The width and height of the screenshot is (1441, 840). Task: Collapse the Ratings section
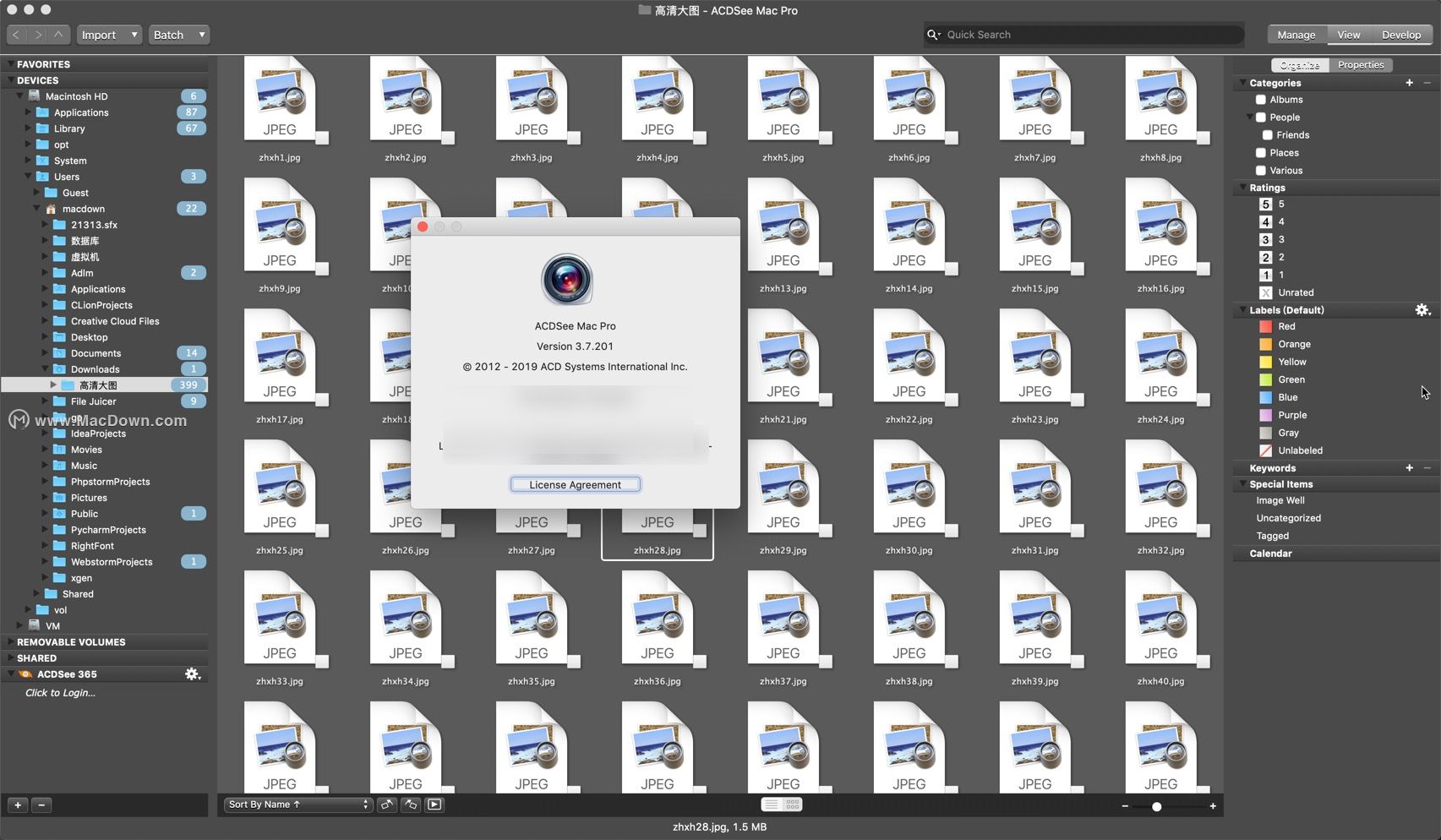pyautogui.click(x=1242, y=188)
